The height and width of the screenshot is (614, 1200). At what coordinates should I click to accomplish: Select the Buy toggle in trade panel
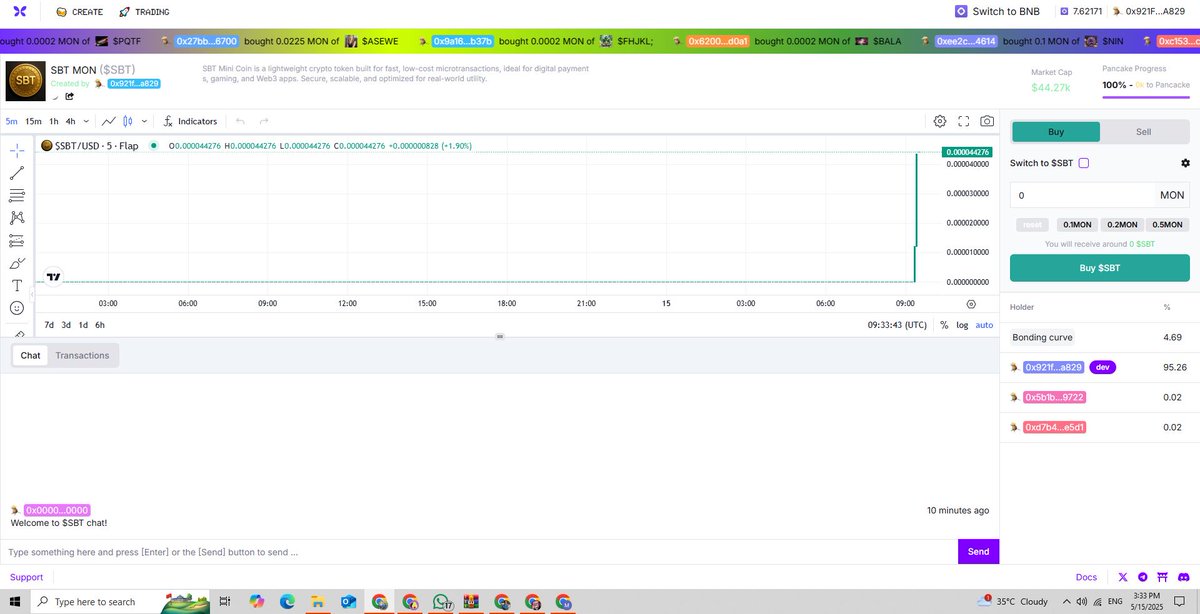pyautogui.click(x=1056, y=132)
